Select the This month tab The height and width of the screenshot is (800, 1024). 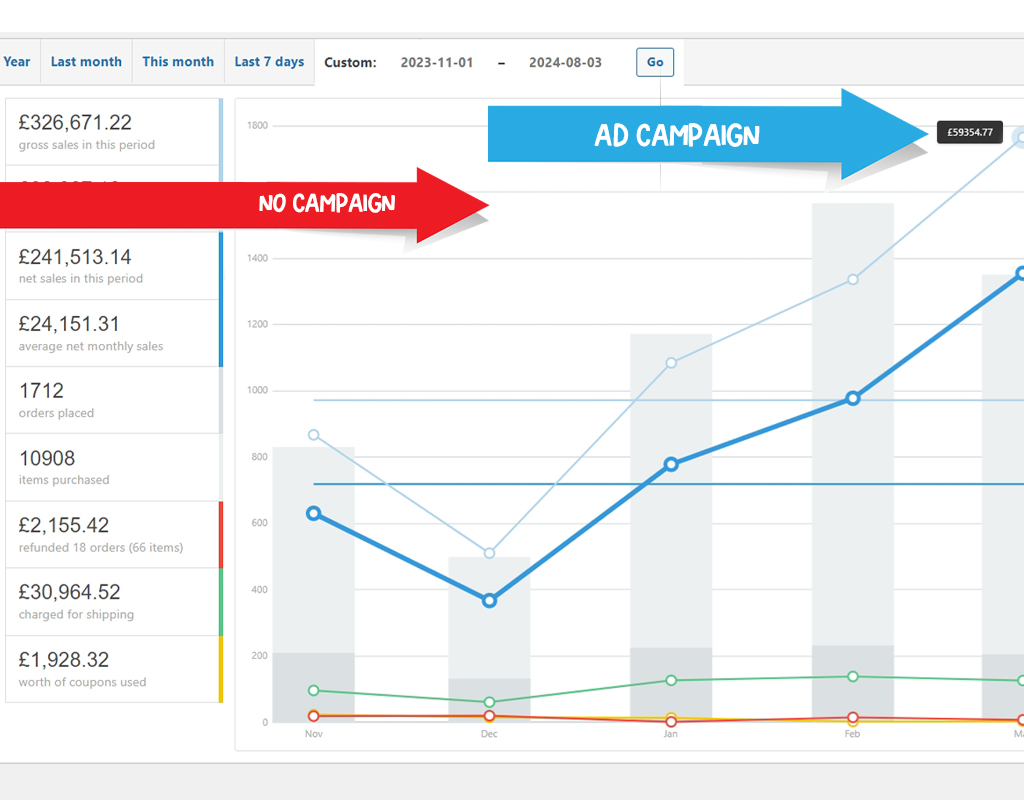coord(178,62)
